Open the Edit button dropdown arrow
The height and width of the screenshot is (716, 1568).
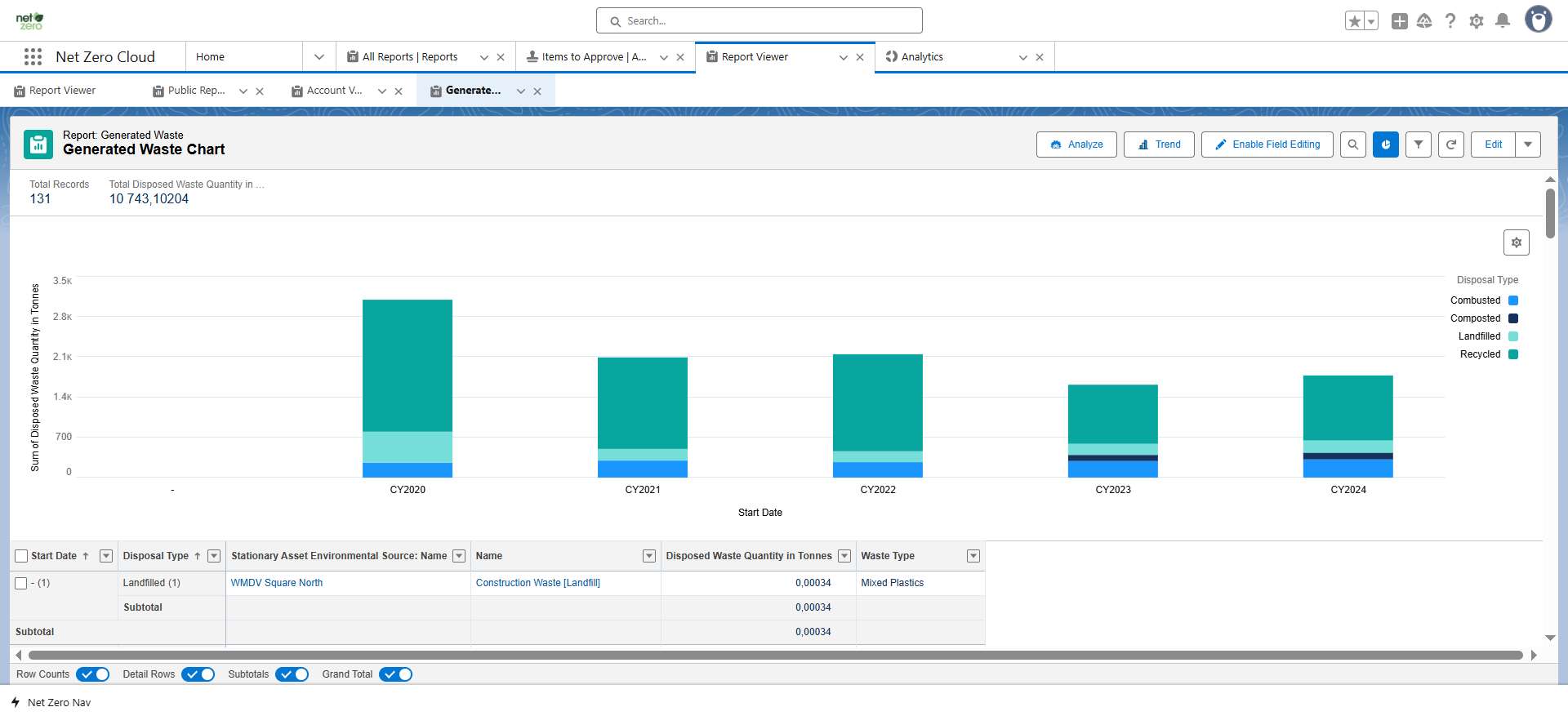click(1528, 145)
